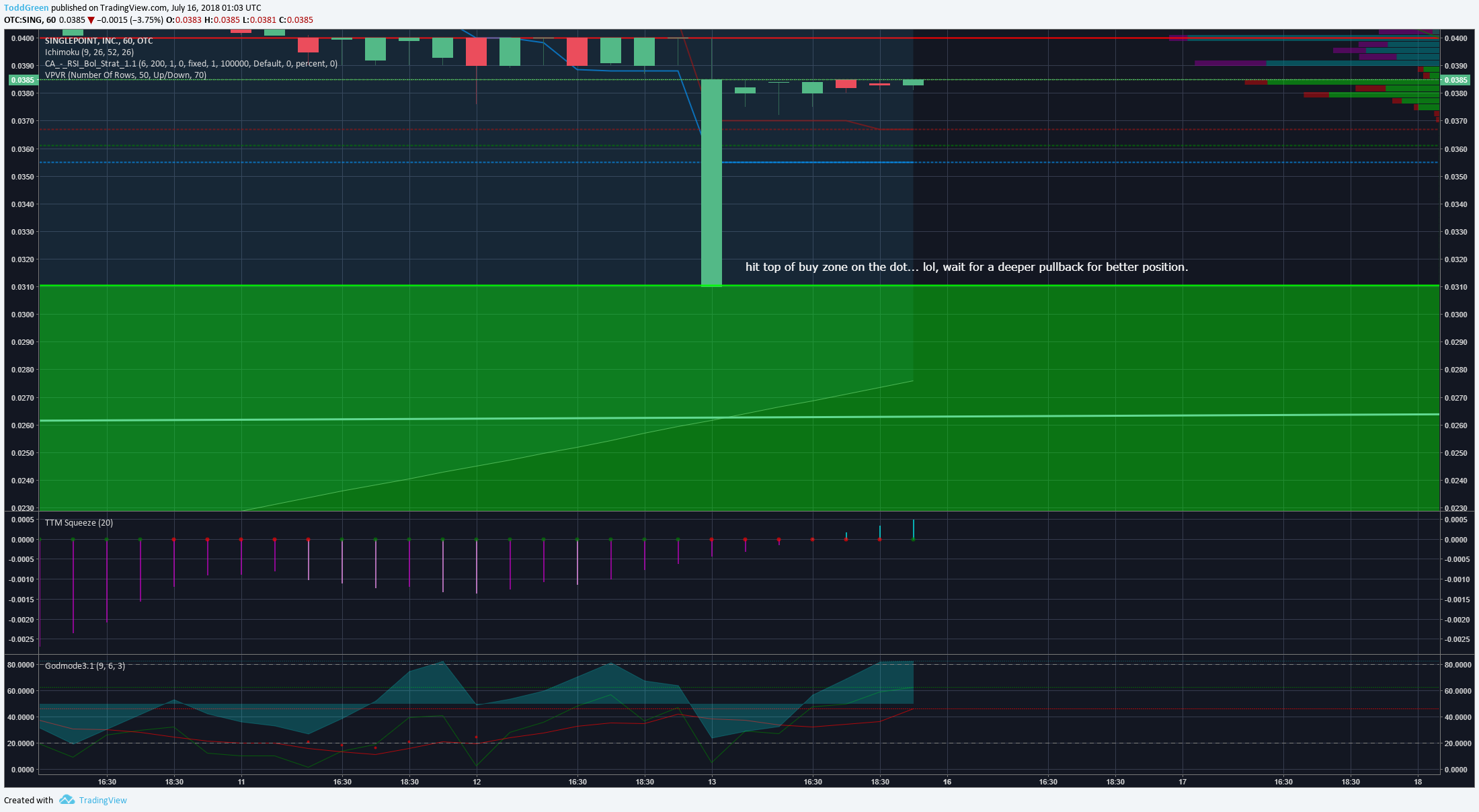Click the date label 18 on time axis
Image resolution: width=1479 pixels, height=812 pixels.
coord(1418,782)
